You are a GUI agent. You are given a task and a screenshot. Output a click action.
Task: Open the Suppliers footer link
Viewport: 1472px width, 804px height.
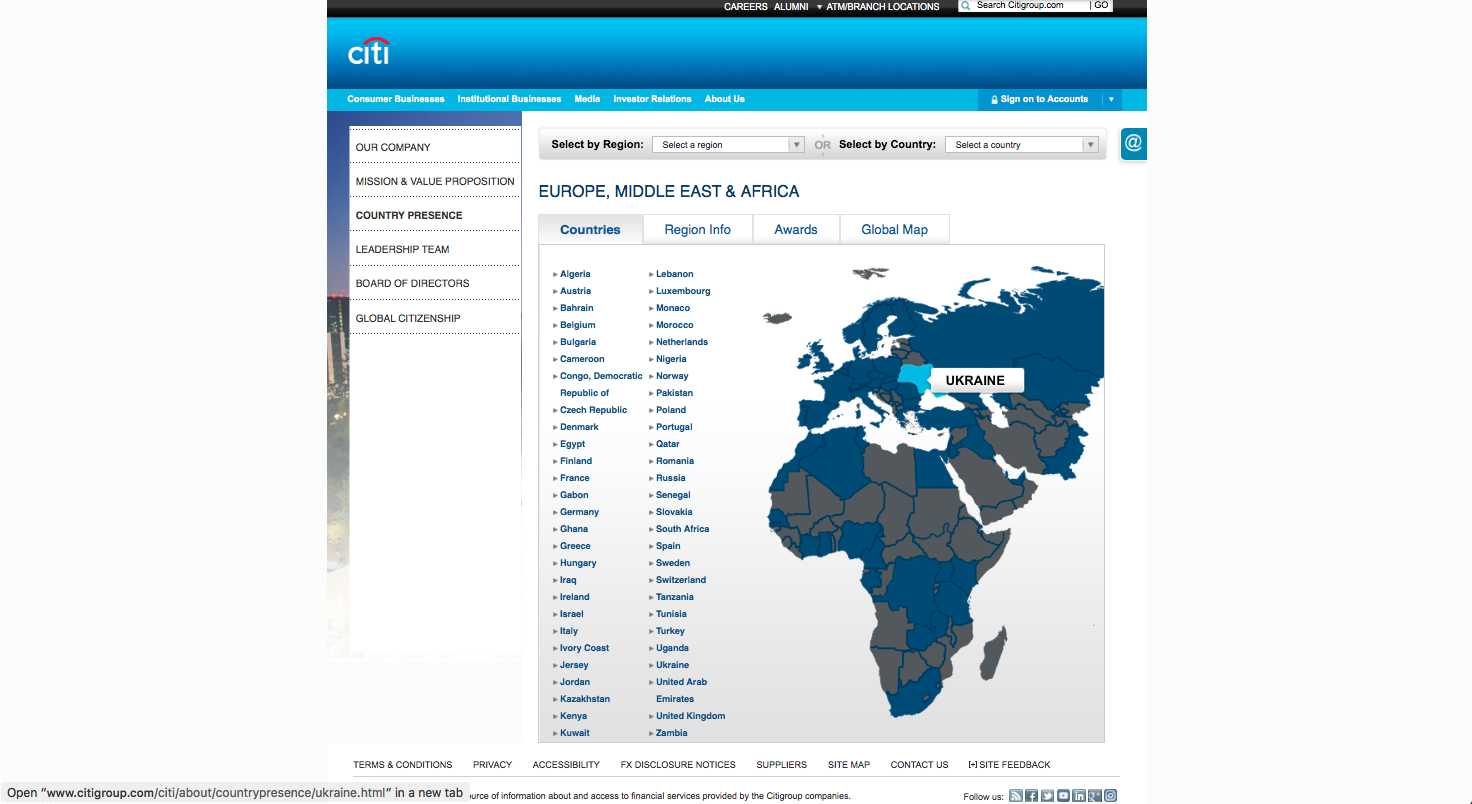point(781,765)
